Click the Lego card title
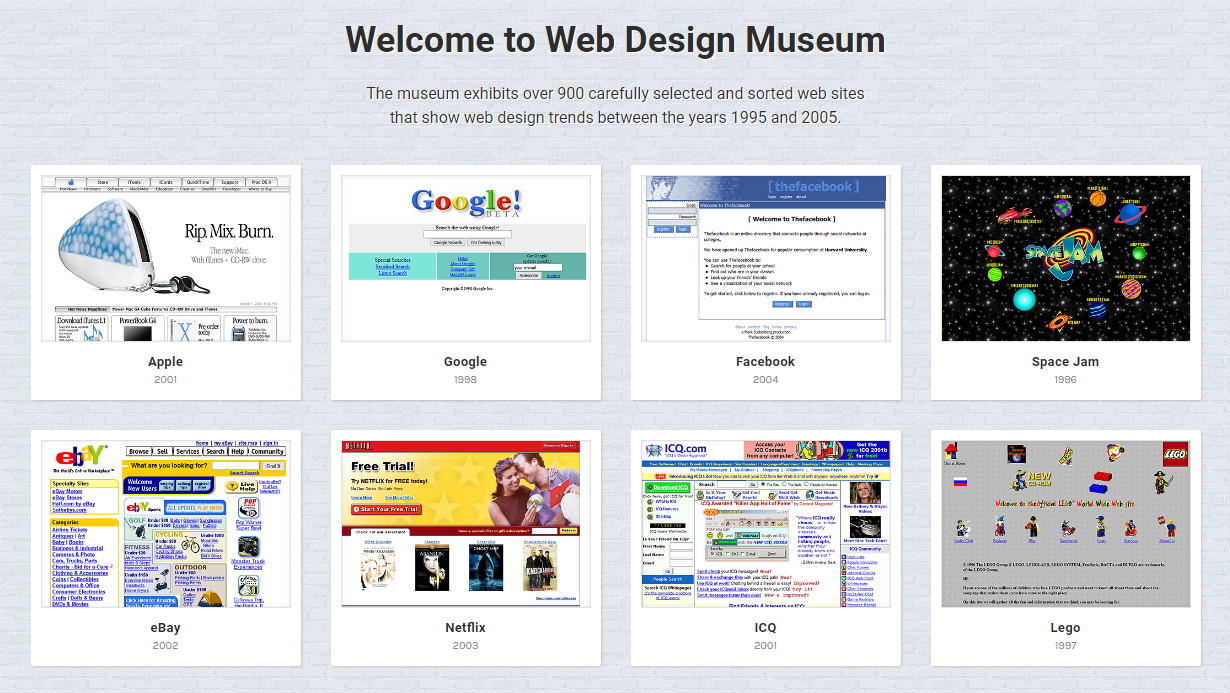The image size is (1230, 693). tap(1066, 628)
